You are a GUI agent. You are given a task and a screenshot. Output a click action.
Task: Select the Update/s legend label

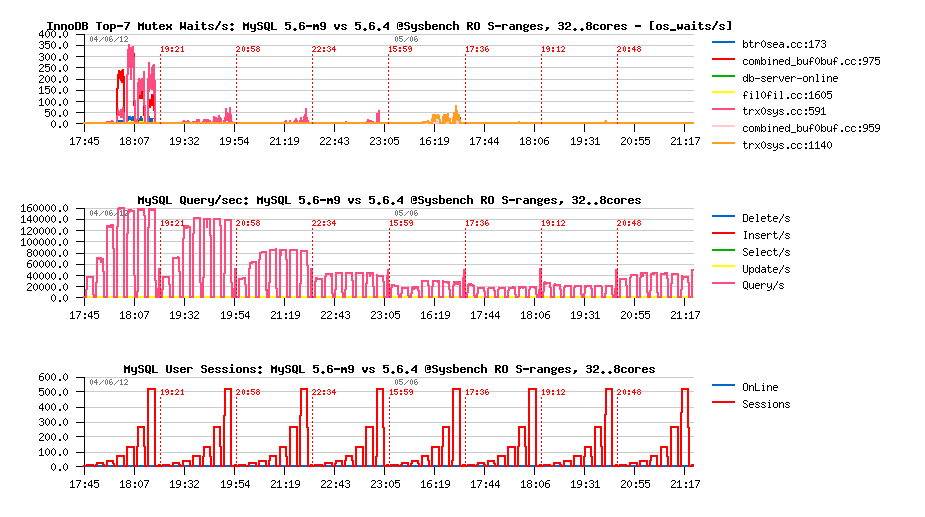coord(766,269)
